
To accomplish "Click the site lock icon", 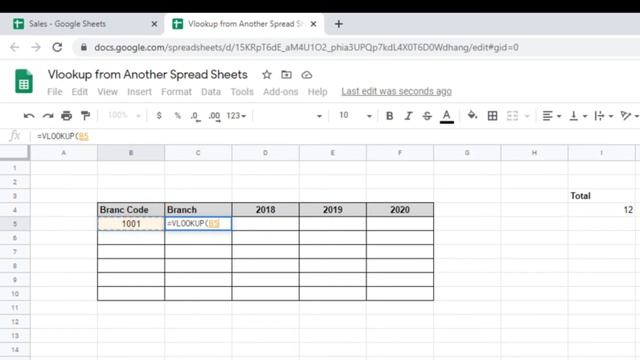I will 84,47.
